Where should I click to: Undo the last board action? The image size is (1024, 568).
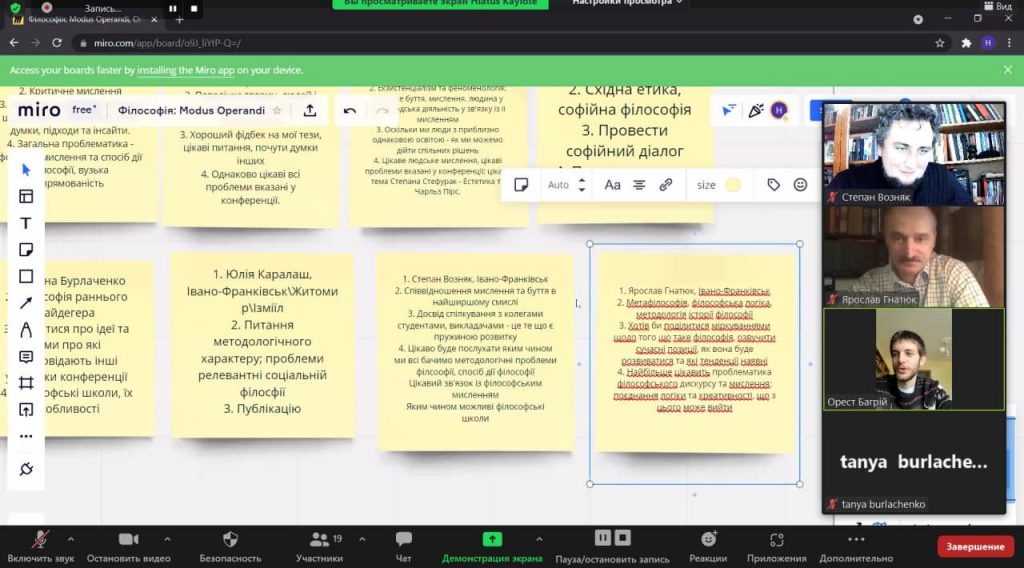click(349, 111)
